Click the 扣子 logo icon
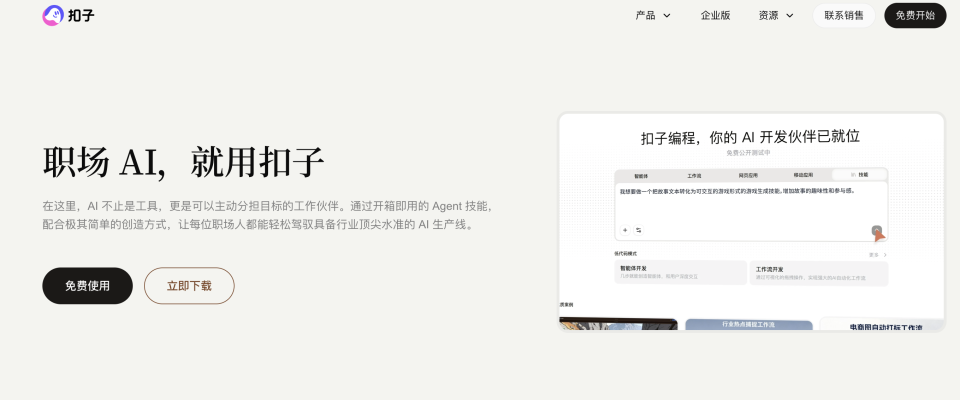 (x=53, y=15)
